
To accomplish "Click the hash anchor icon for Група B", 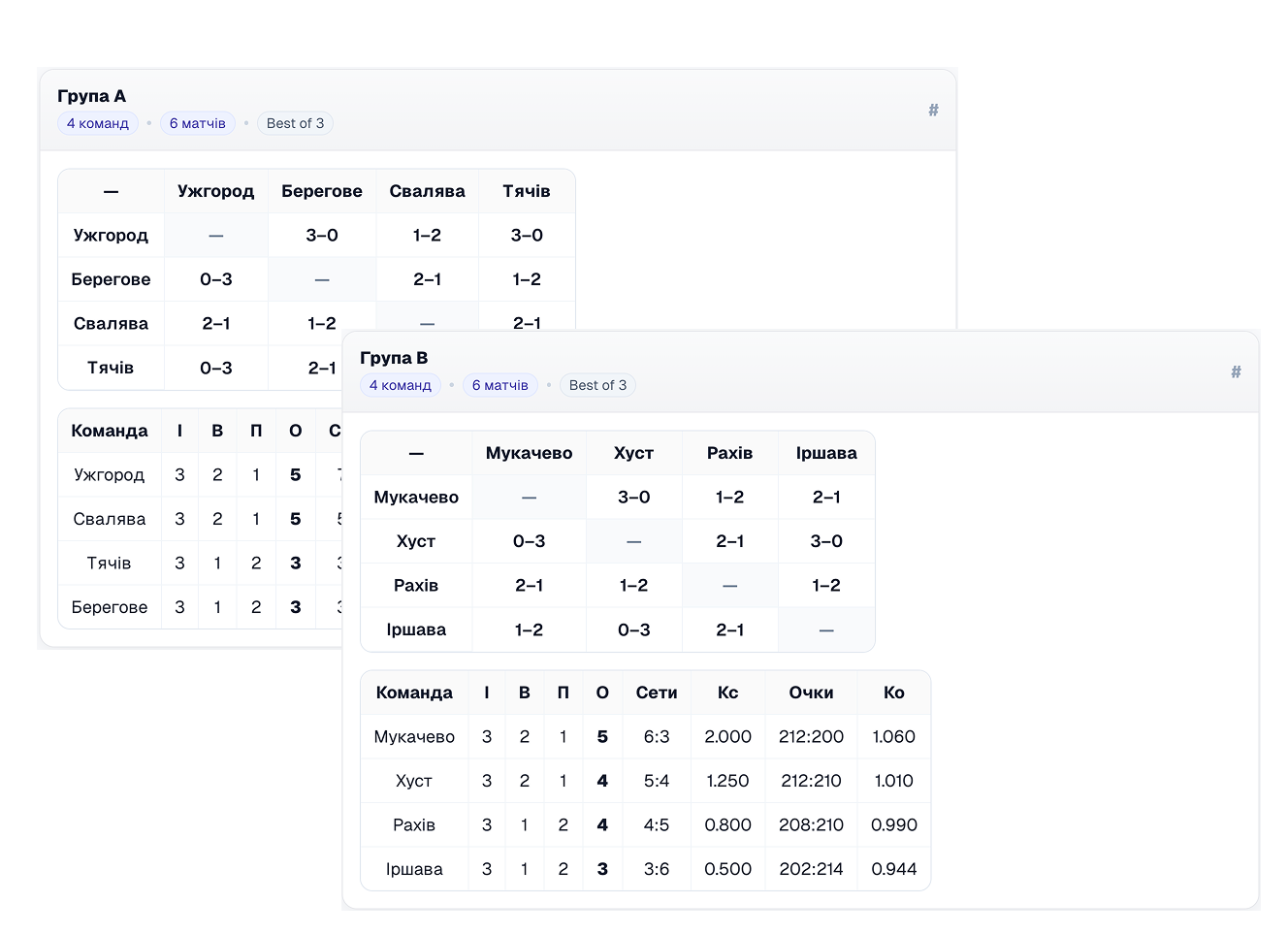I will (1236, 371).
